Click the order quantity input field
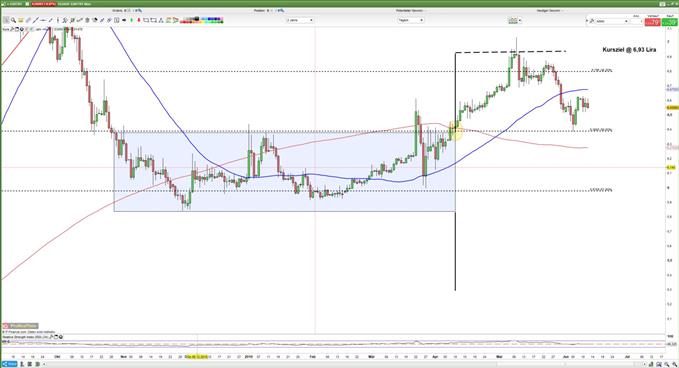Screen dimensions: 679x368 pos(636,21)
